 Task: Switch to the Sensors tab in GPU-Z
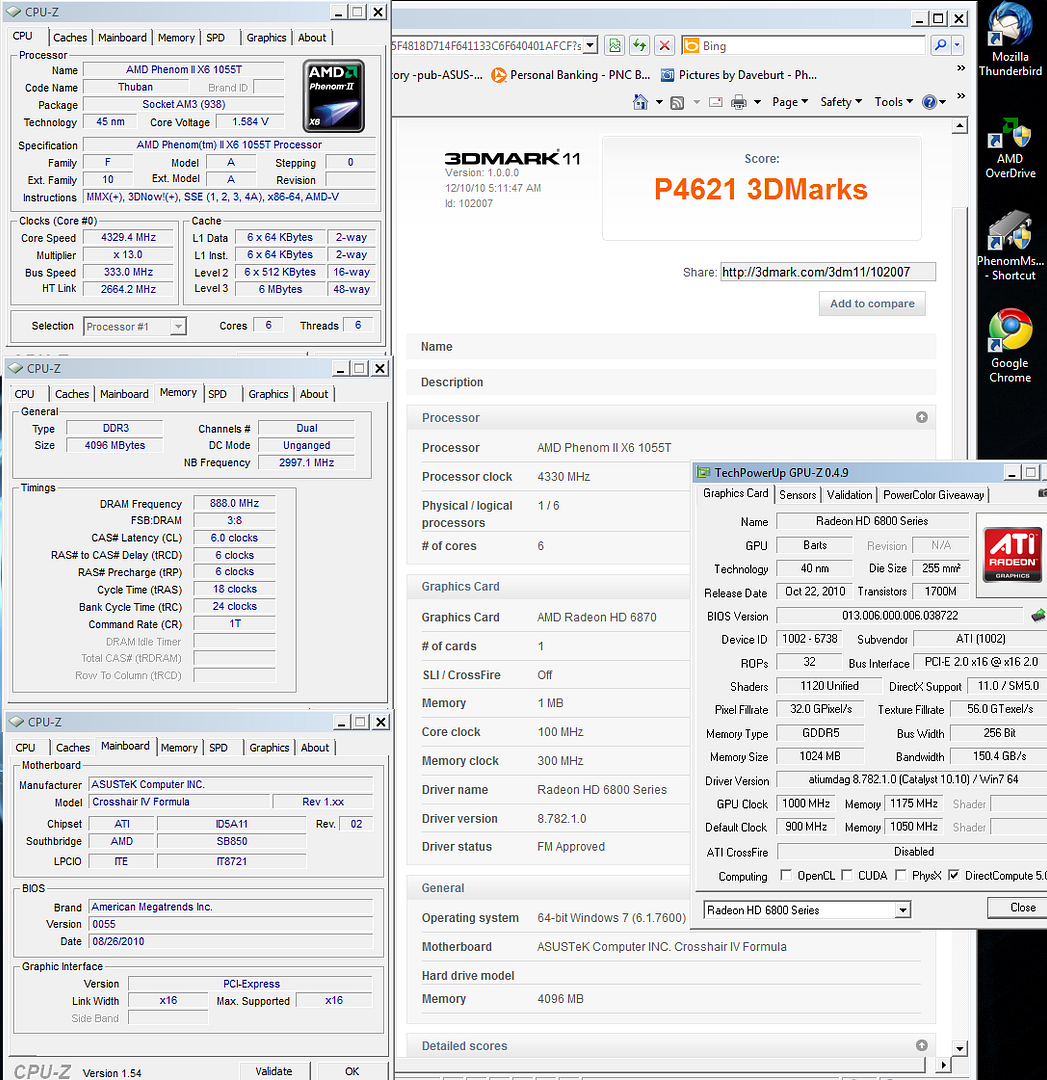click(x=798, y=495)
